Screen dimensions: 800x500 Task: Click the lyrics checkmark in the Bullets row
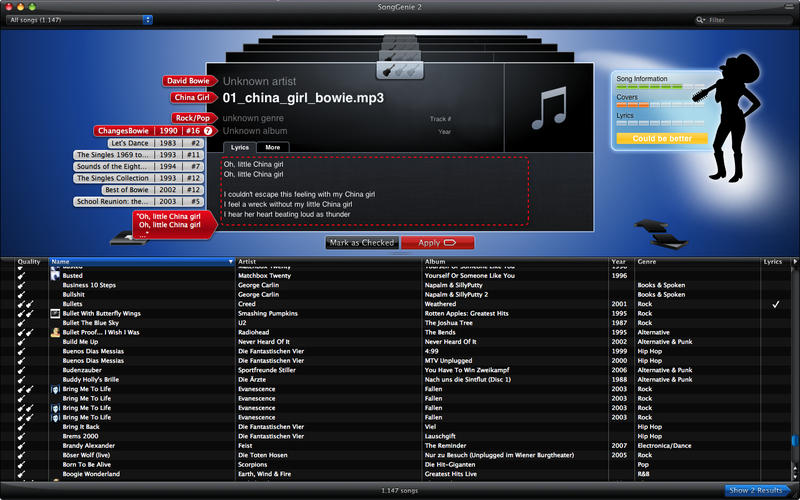pyautogui.click(x=776, y=304)
